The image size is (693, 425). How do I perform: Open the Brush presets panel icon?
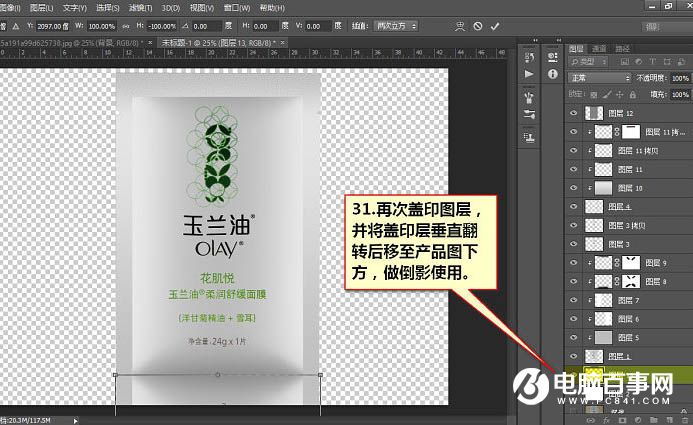point(529,97)
